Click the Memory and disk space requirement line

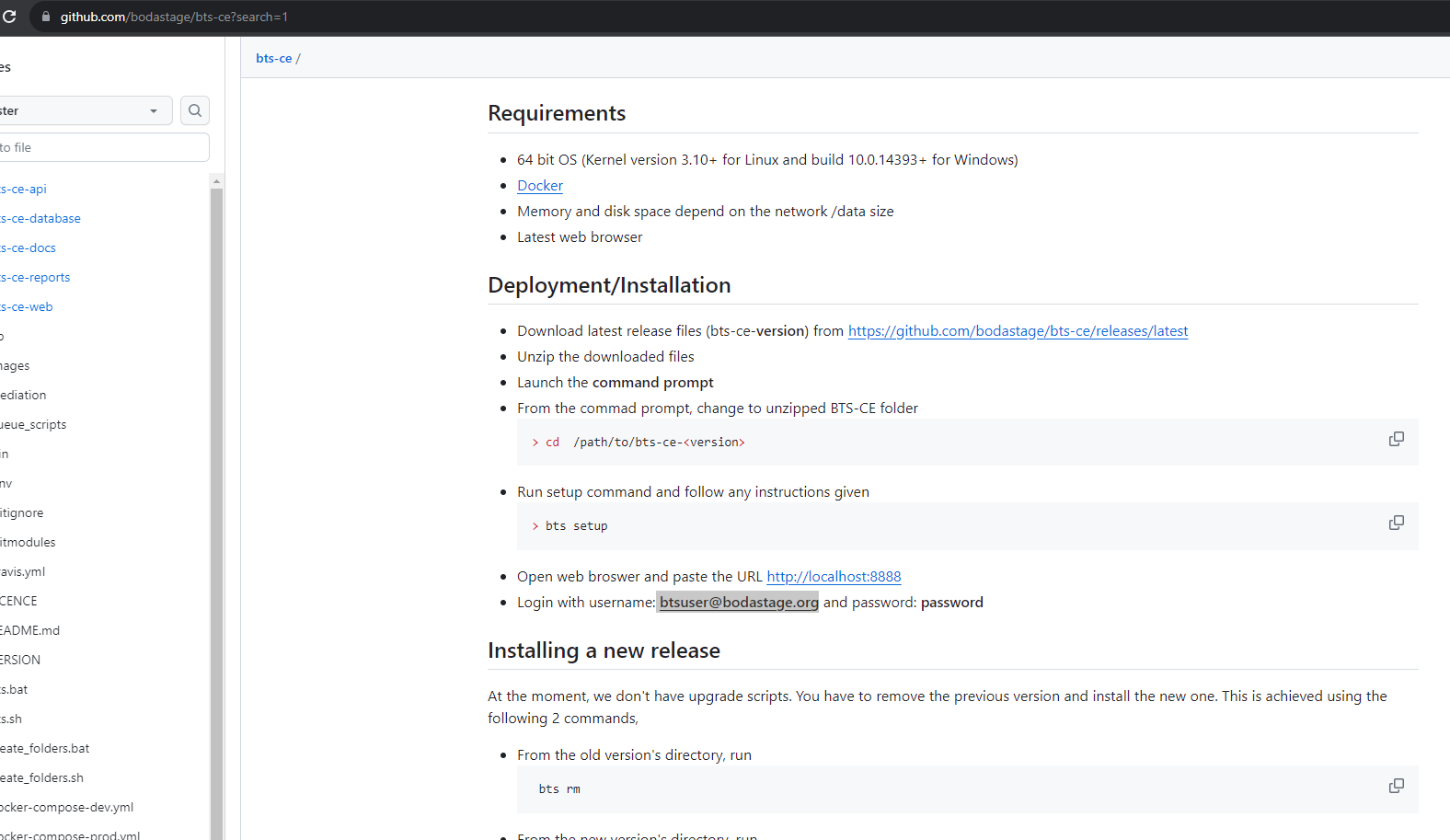pyautogui.click(x=705, y=211)
